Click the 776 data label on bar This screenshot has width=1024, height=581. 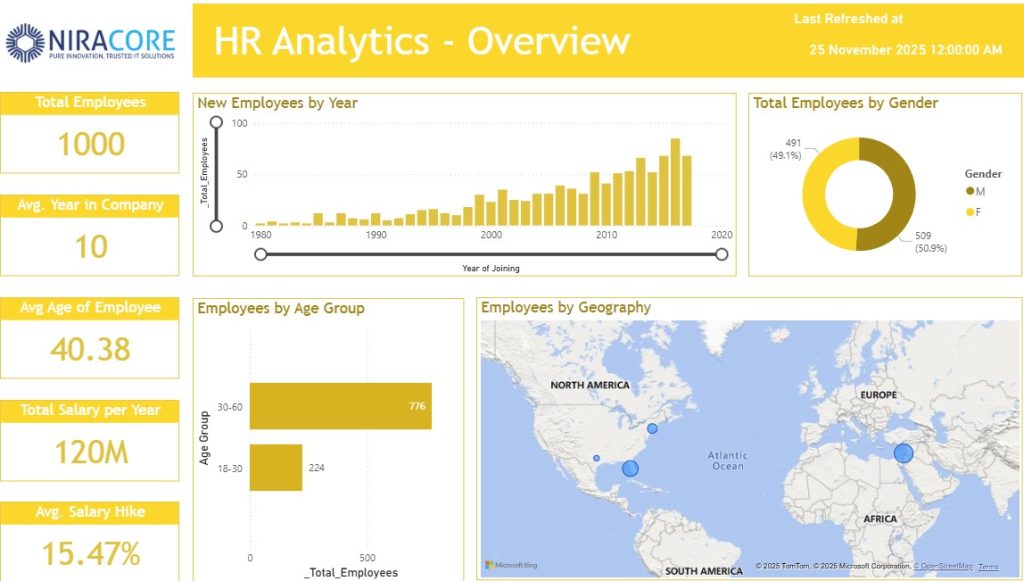(x=417, y=406)
